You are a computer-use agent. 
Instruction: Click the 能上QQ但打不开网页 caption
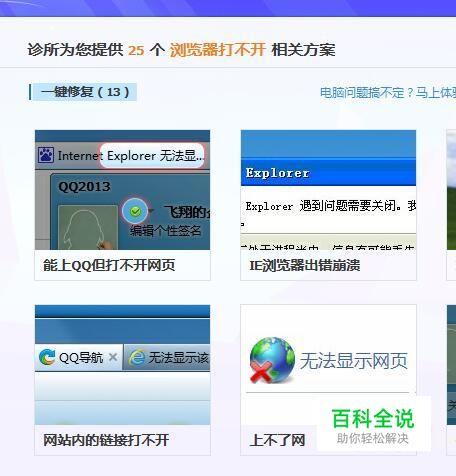click(109, 265)
